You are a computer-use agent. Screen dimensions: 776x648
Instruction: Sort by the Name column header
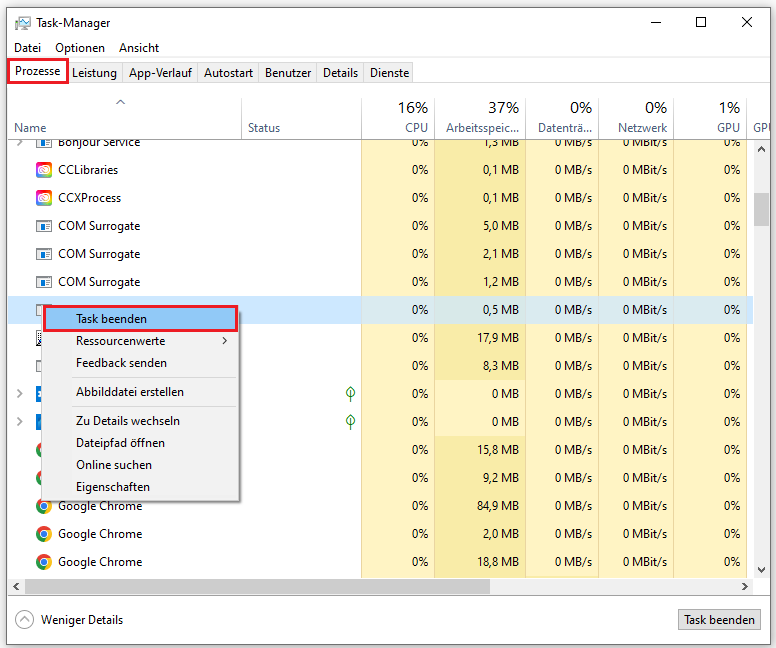124,119
